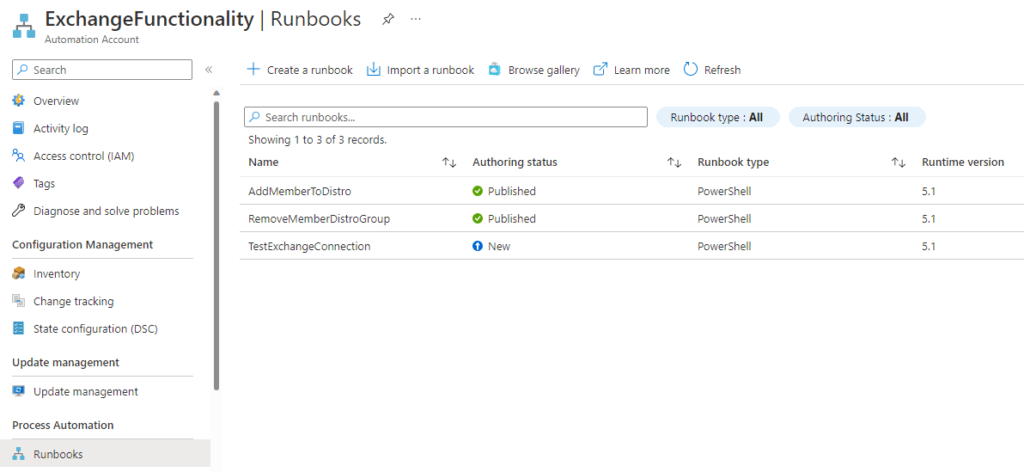The width and height of the screenshot is (1024, 472).
Task: Click the Runbook type column header
Action: tap(733, 162)
